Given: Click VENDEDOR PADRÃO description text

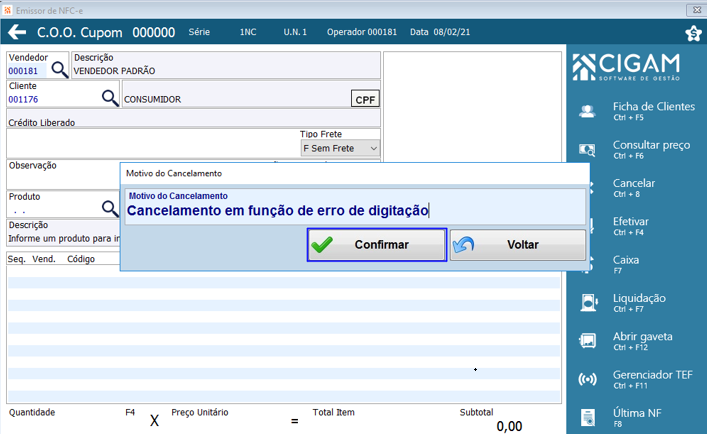Looking at the screenshot, I should coord(114,71).
